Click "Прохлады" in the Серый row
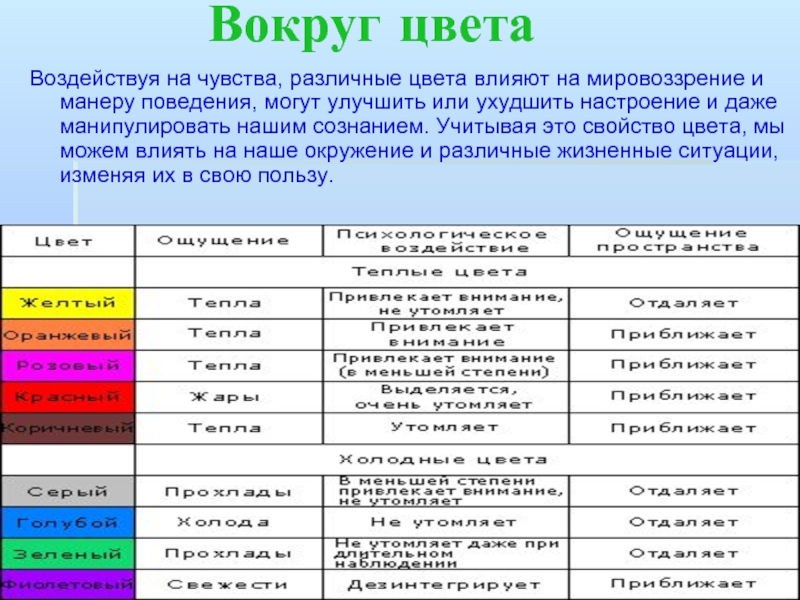 pos(228,492)
